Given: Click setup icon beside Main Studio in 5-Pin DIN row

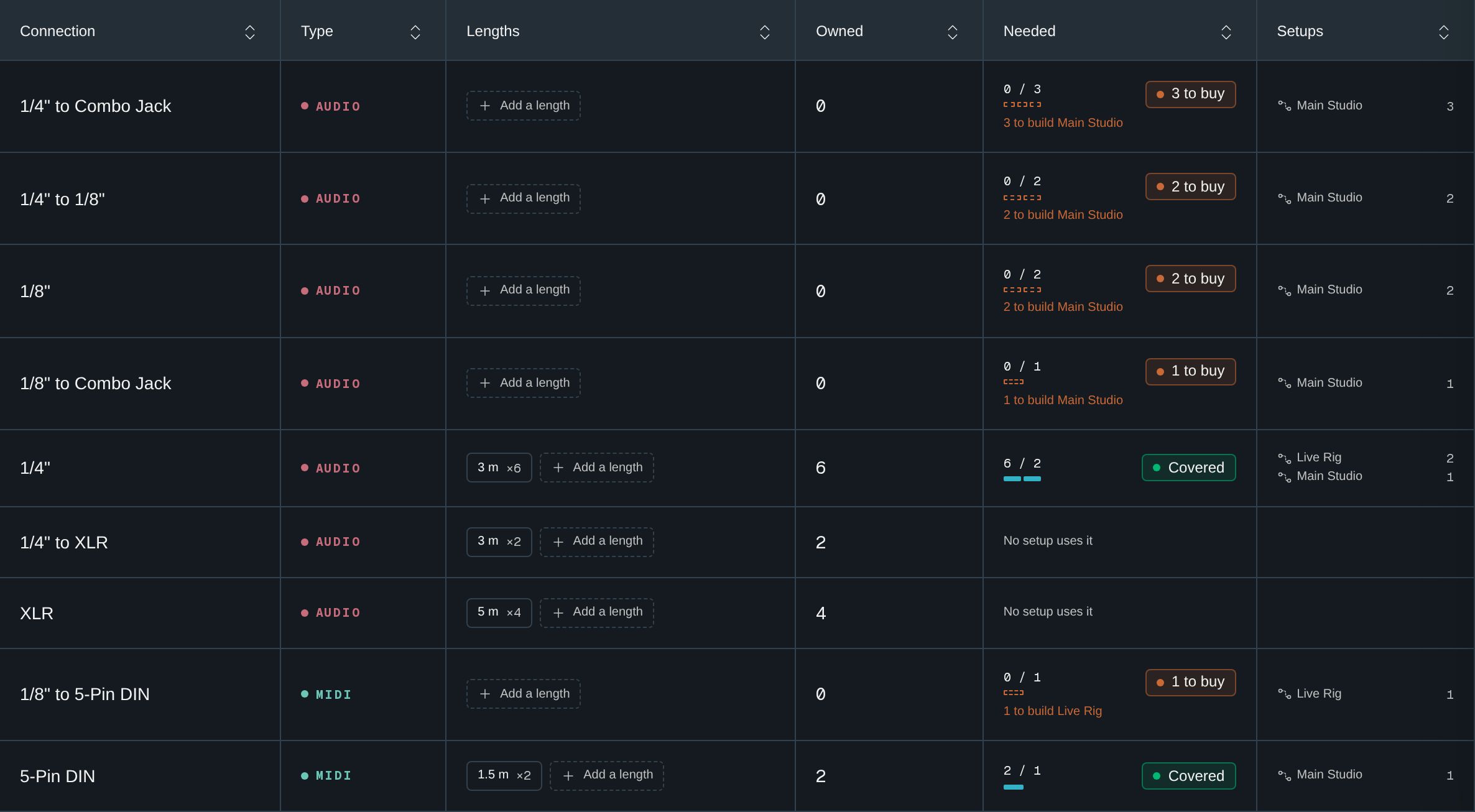Looking at the screenshot, I should [1284, 775].
